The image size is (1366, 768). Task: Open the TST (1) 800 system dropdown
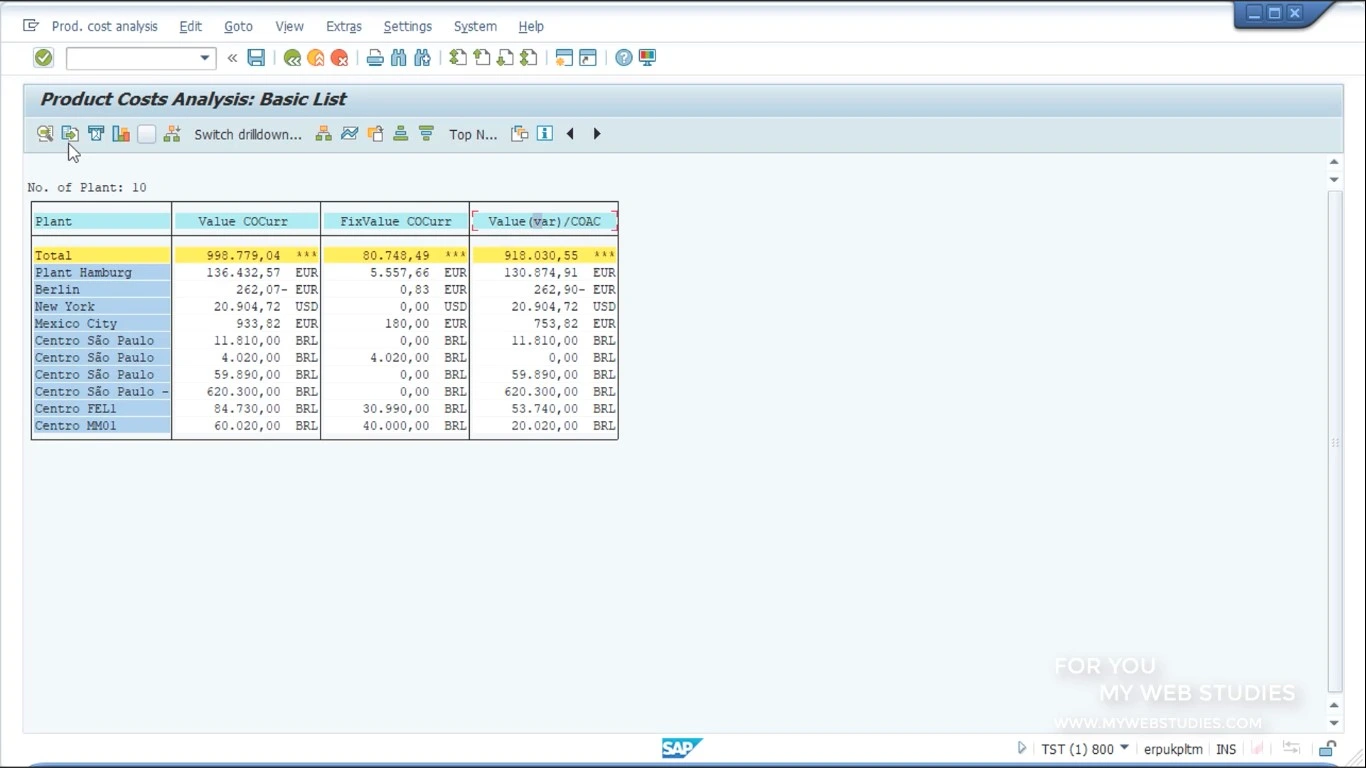(1085, 749)
